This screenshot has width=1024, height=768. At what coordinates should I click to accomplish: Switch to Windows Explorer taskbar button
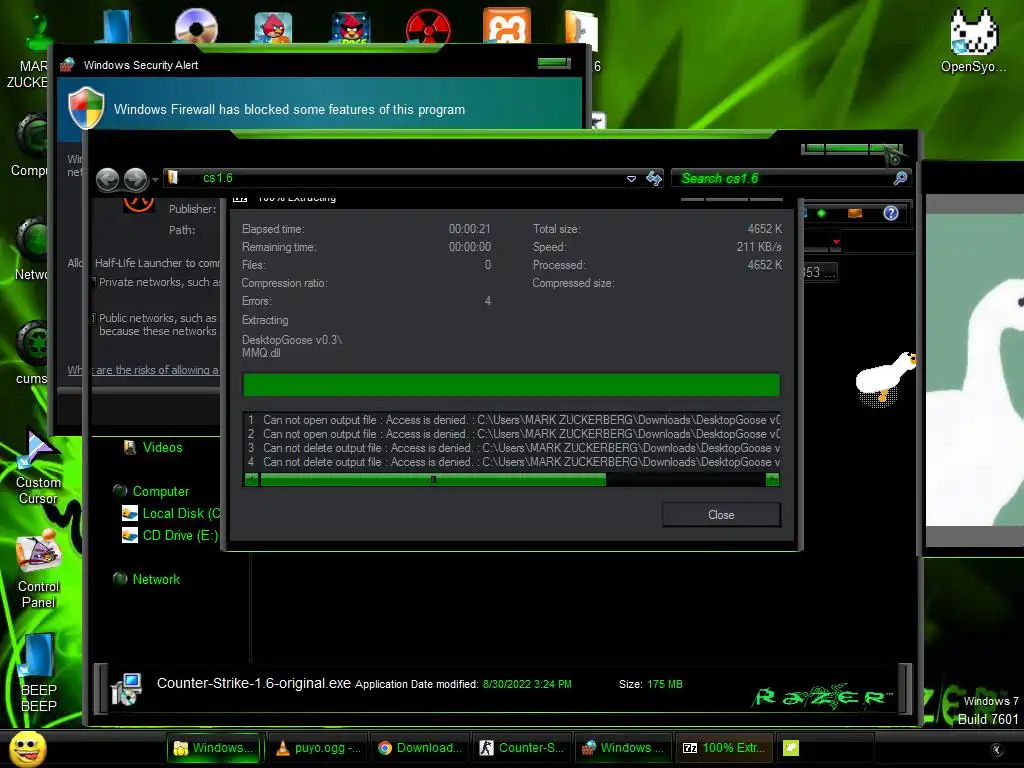[214, 748]
